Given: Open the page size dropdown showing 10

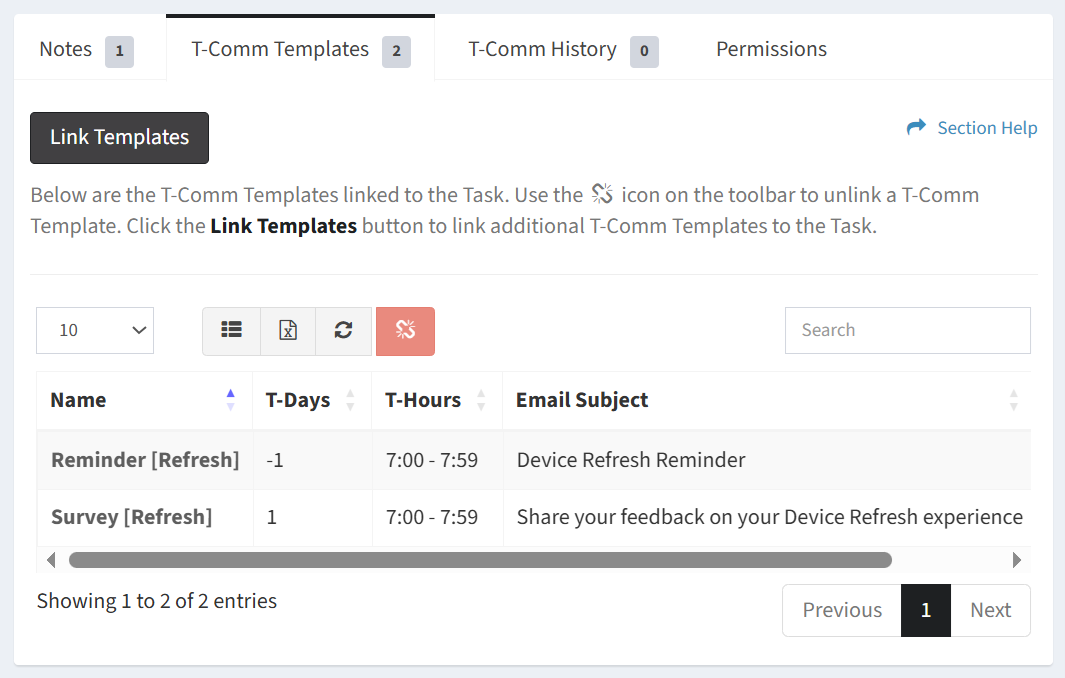Looking at the screenshot, I should [x=95, y=330].
